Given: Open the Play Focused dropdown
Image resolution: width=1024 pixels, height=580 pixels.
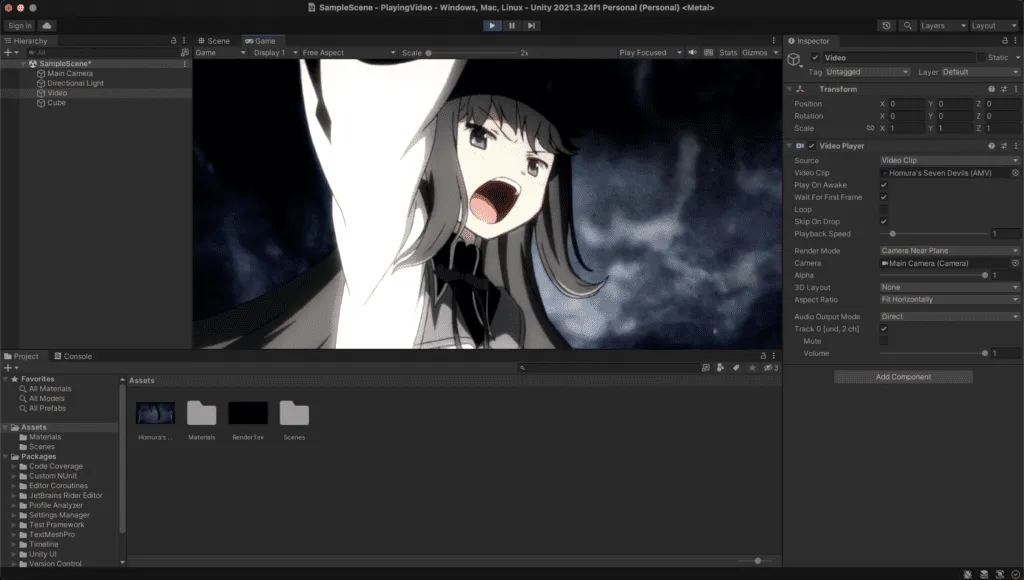Looking at the screenshot, I should tap(650, 52).
